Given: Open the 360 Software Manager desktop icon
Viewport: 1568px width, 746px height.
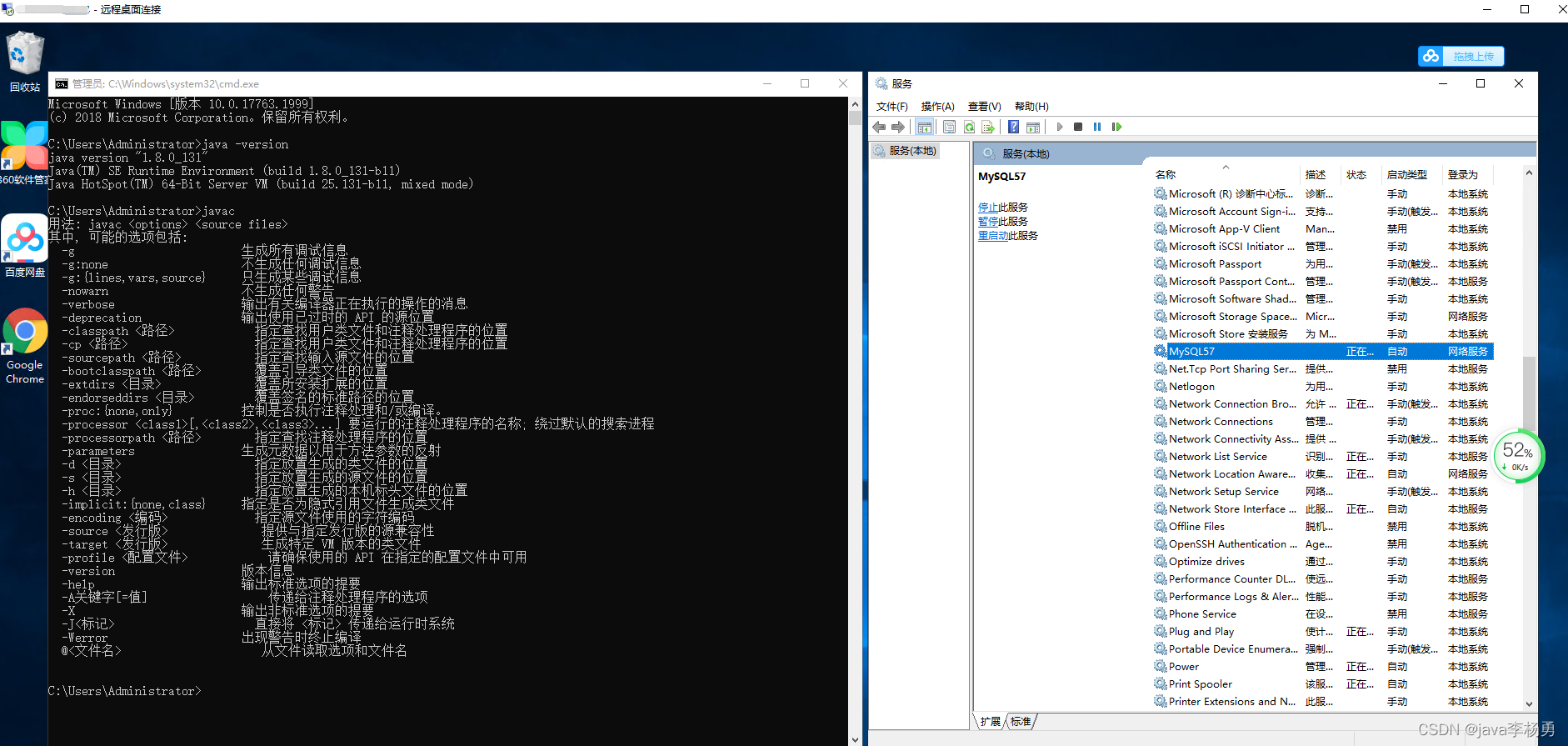Looking at the screenshot, I should click(x=25, y=153).
